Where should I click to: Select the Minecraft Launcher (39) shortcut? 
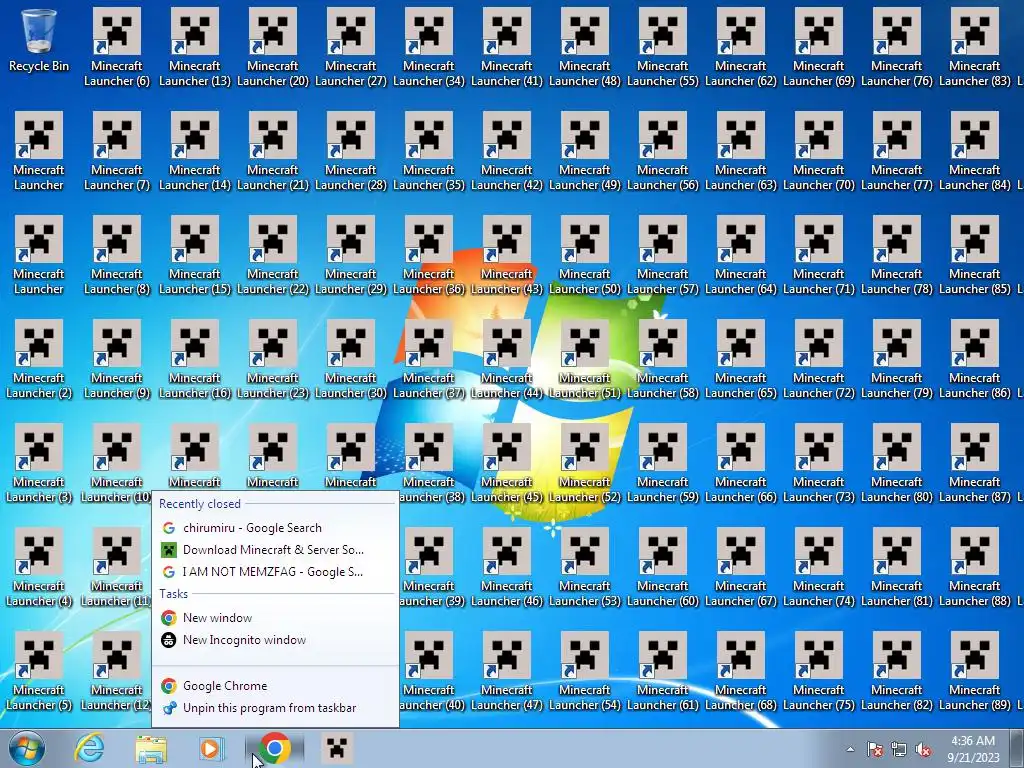(432, 566)
